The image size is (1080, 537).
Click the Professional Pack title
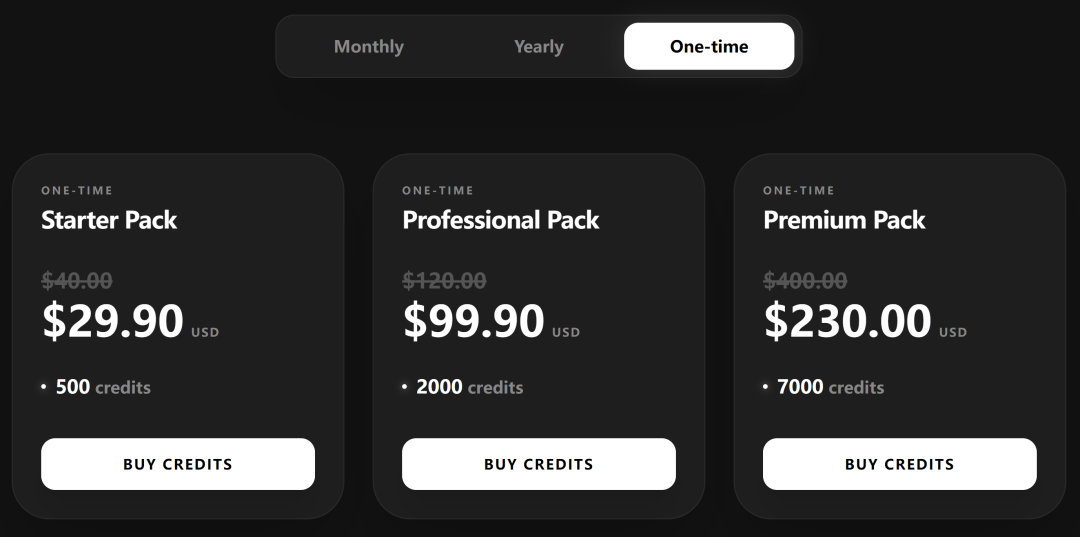pyautogui.click(x=501, y=220)
